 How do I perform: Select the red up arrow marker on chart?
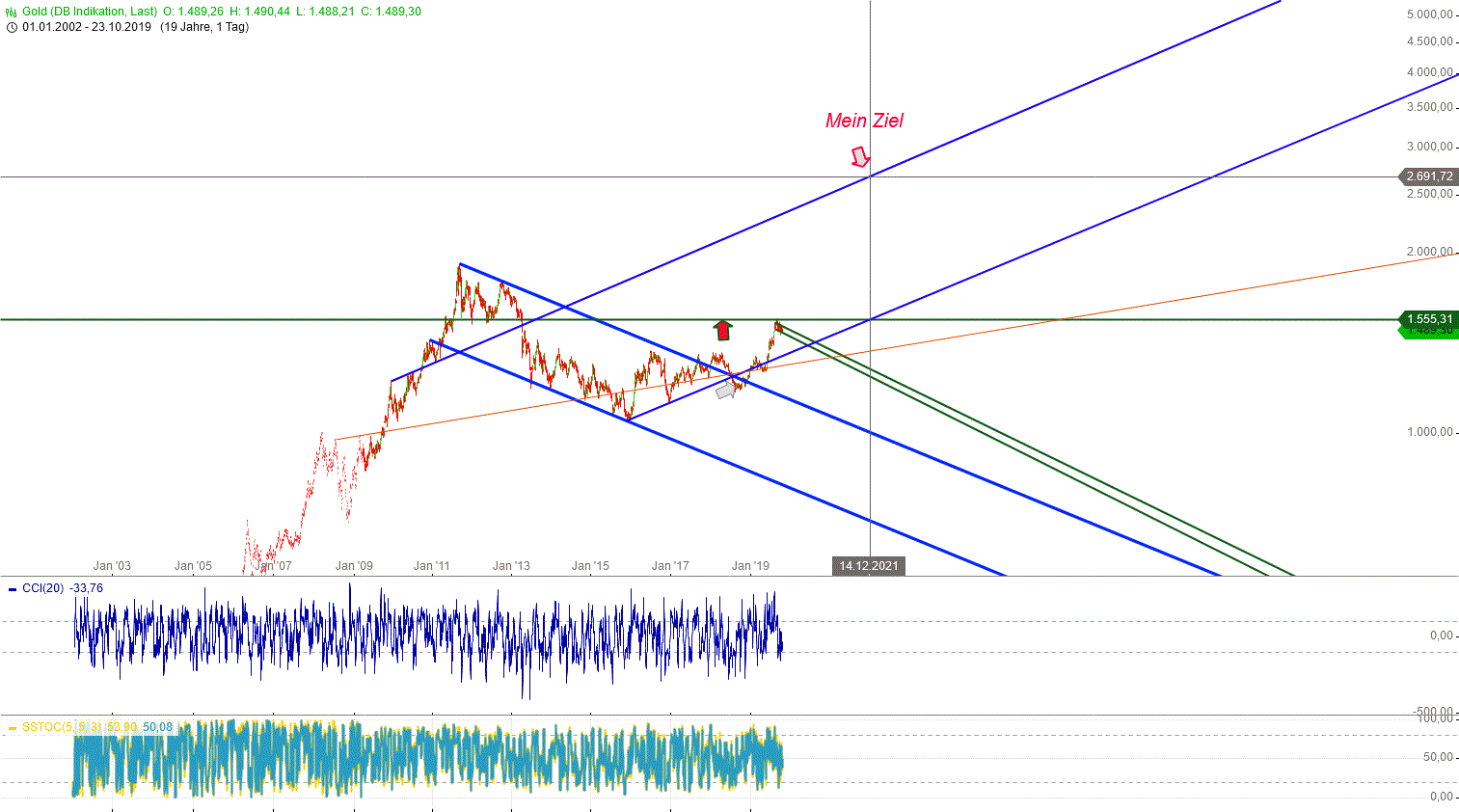(x=722, y=330)
